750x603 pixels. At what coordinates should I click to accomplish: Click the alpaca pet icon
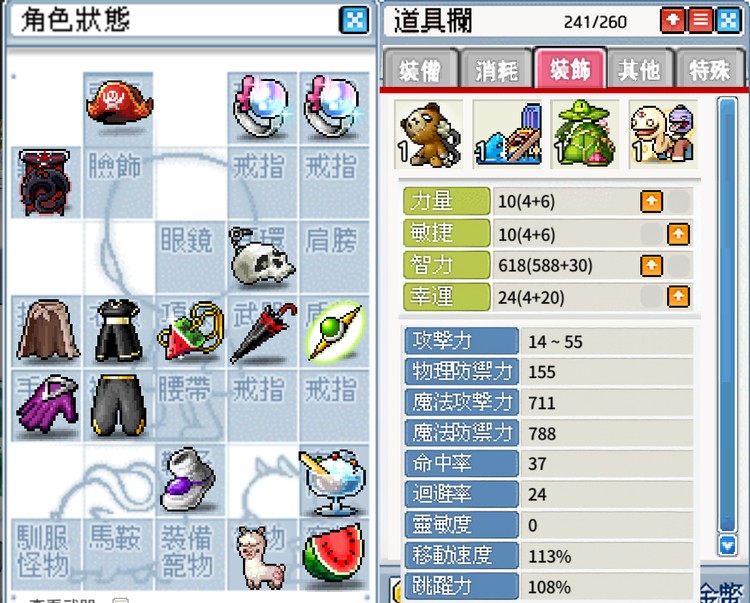coord(261,556)
